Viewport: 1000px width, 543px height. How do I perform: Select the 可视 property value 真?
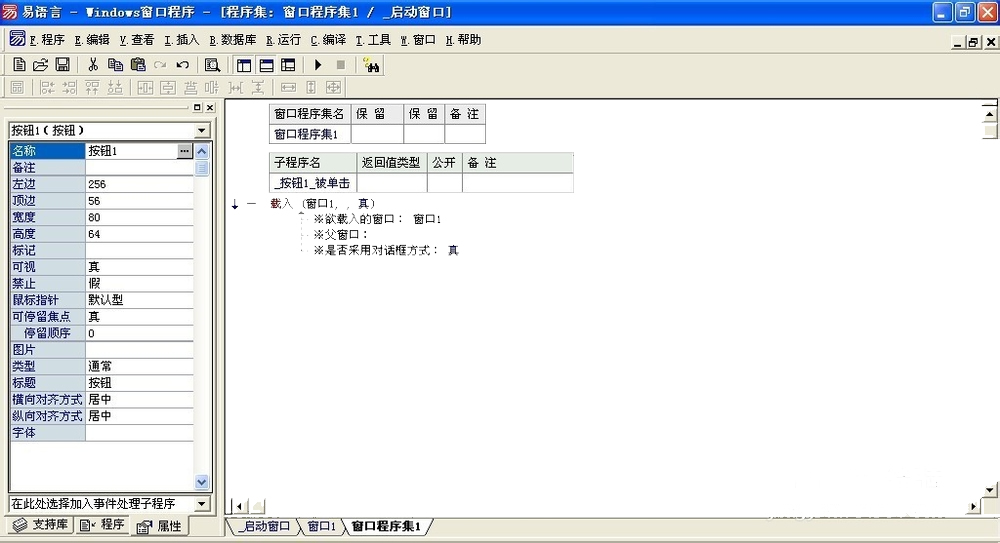point(139,267)
